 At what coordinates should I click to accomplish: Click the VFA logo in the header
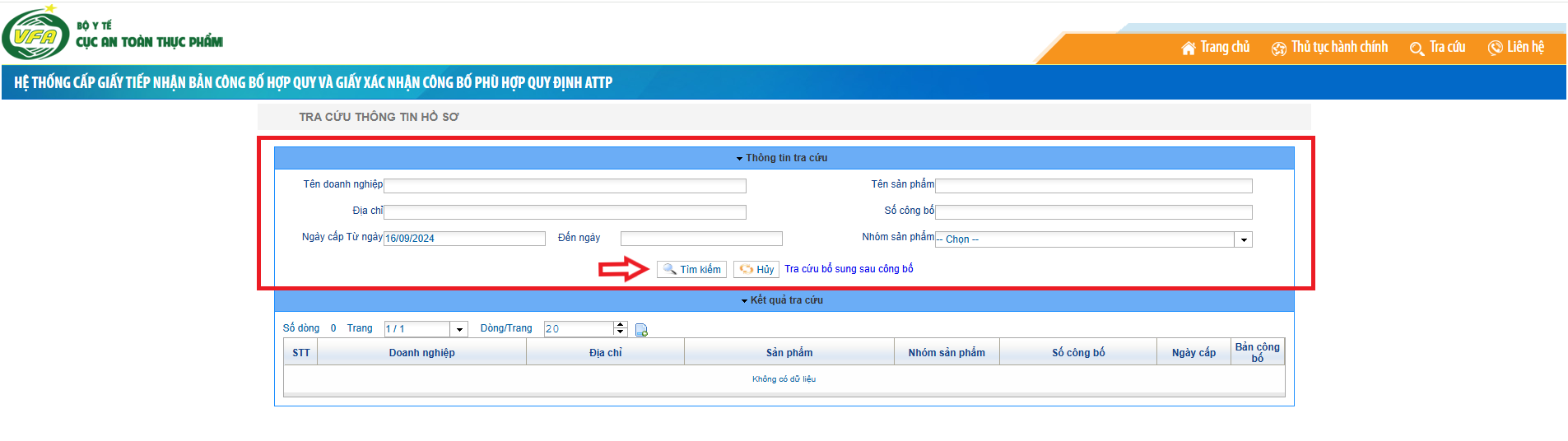(x=36, y=35)
